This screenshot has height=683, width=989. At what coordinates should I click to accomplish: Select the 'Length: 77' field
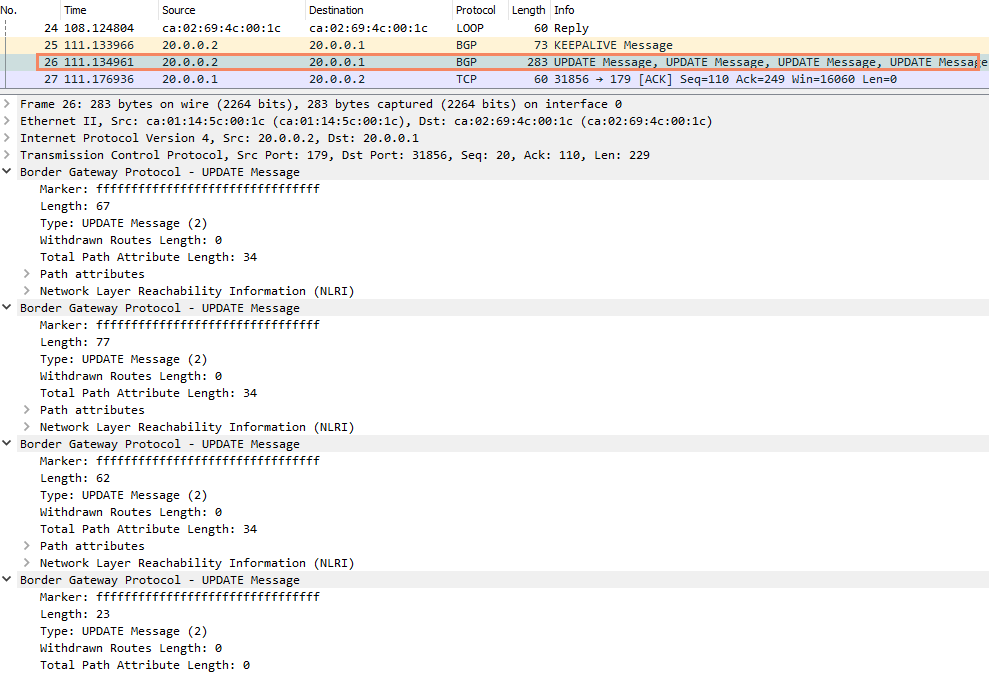tap(74, 342)
